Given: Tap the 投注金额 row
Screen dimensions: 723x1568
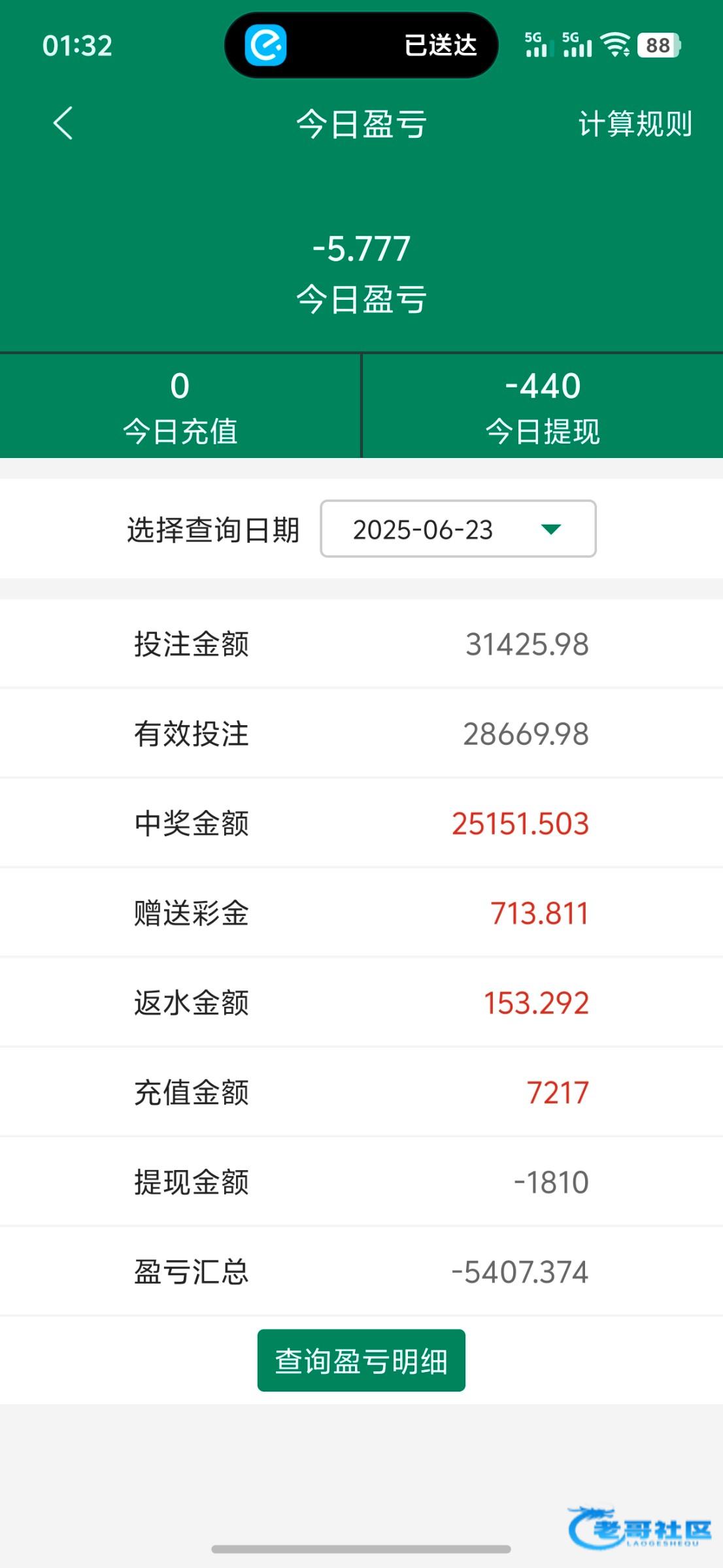Looking at the screenshot, I should [x=361, y=644].
